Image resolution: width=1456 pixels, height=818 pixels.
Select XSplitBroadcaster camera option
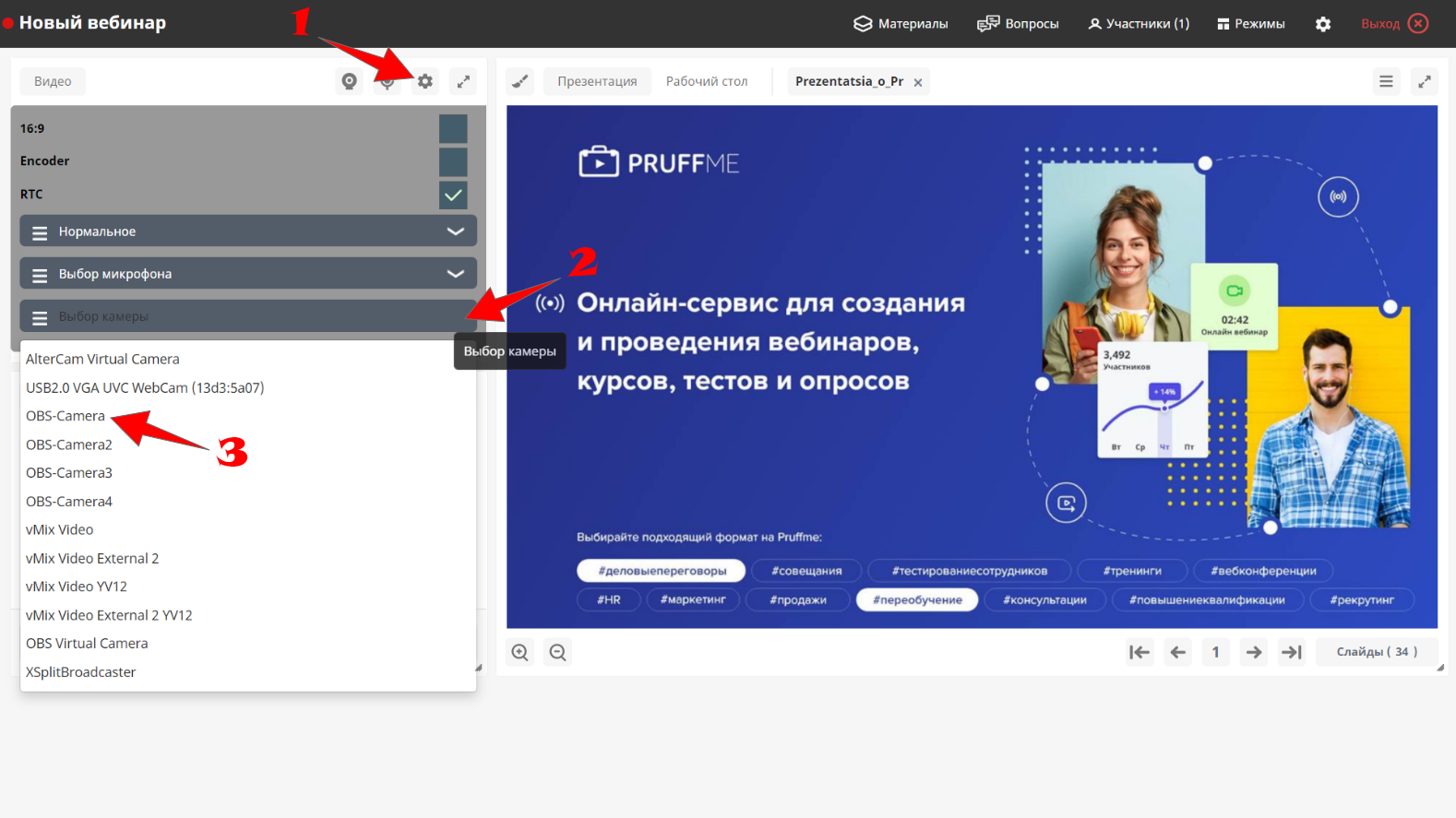pyautogui.click(x=248, y=672)
